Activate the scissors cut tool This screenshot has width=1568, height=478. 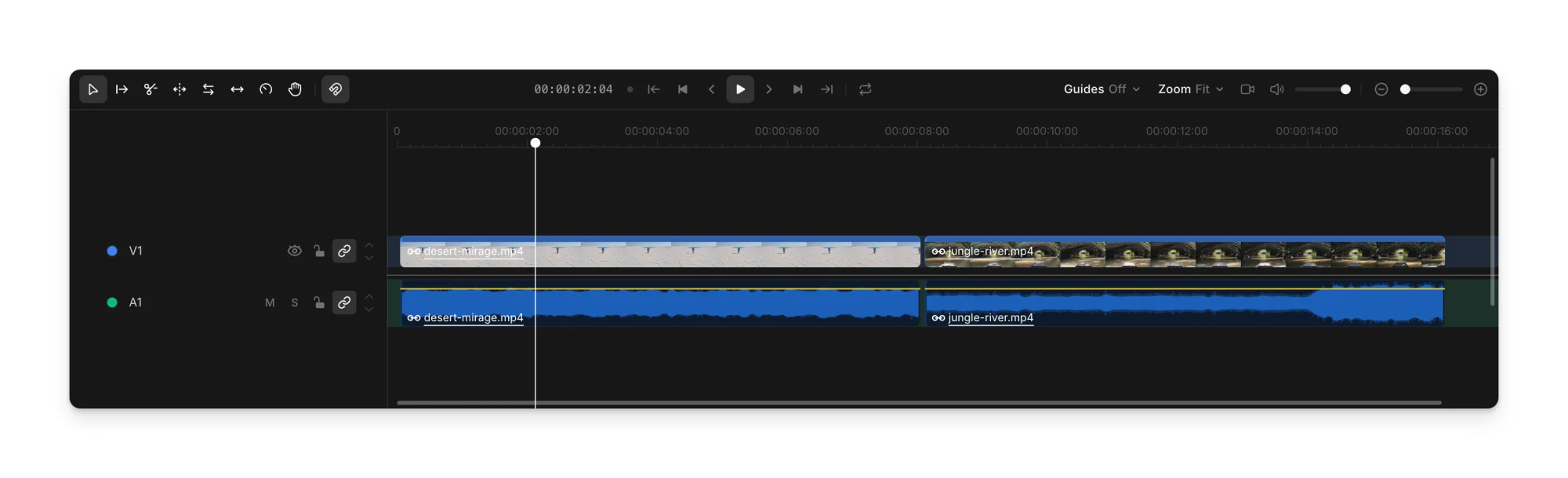(x=151, y=89)
